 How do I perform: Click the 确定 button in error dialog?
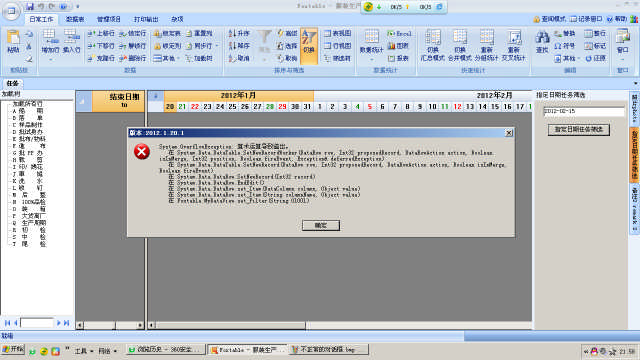tap(321, 225)
